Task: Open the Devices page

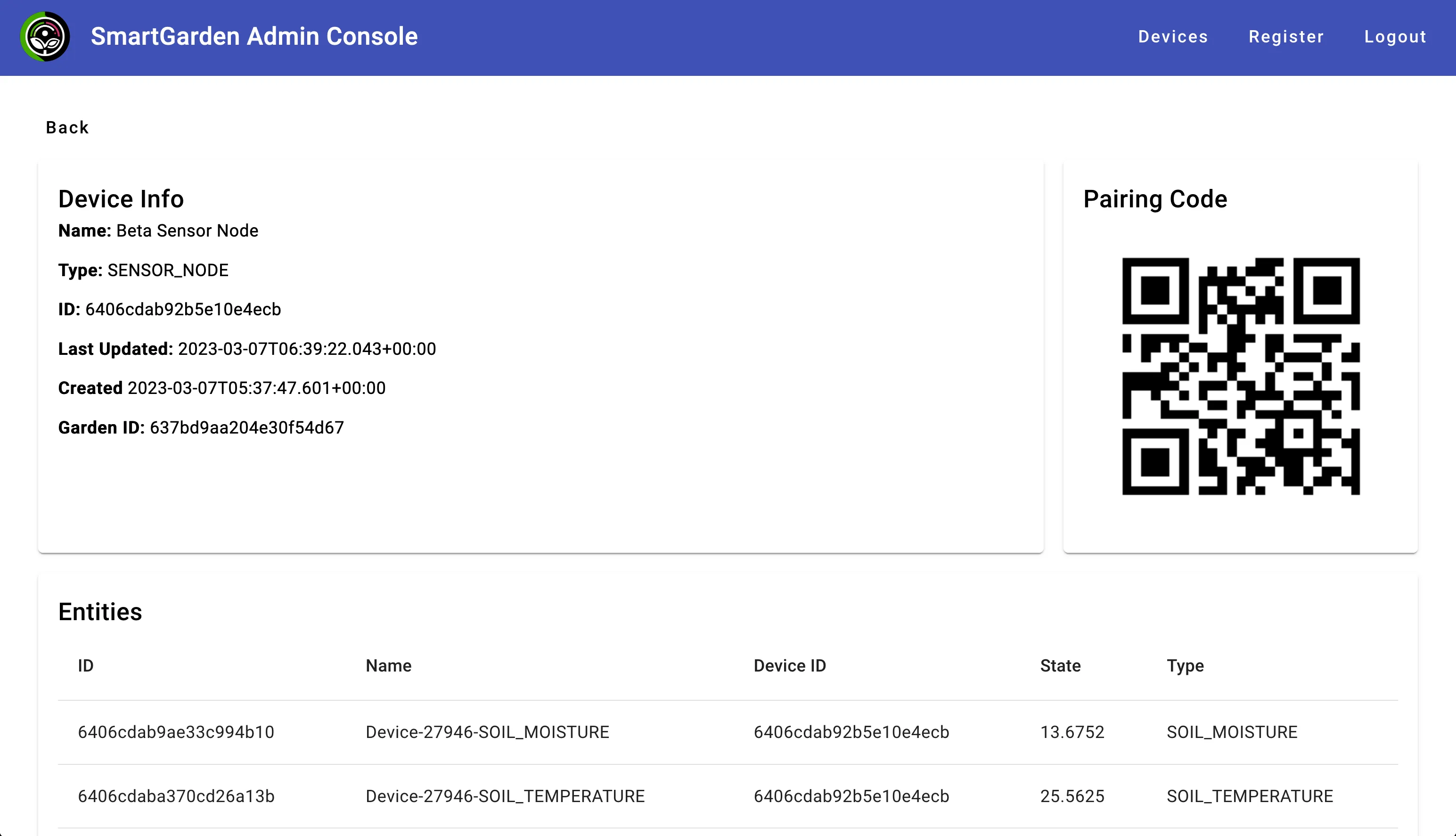Action: tap(1172, 37)
